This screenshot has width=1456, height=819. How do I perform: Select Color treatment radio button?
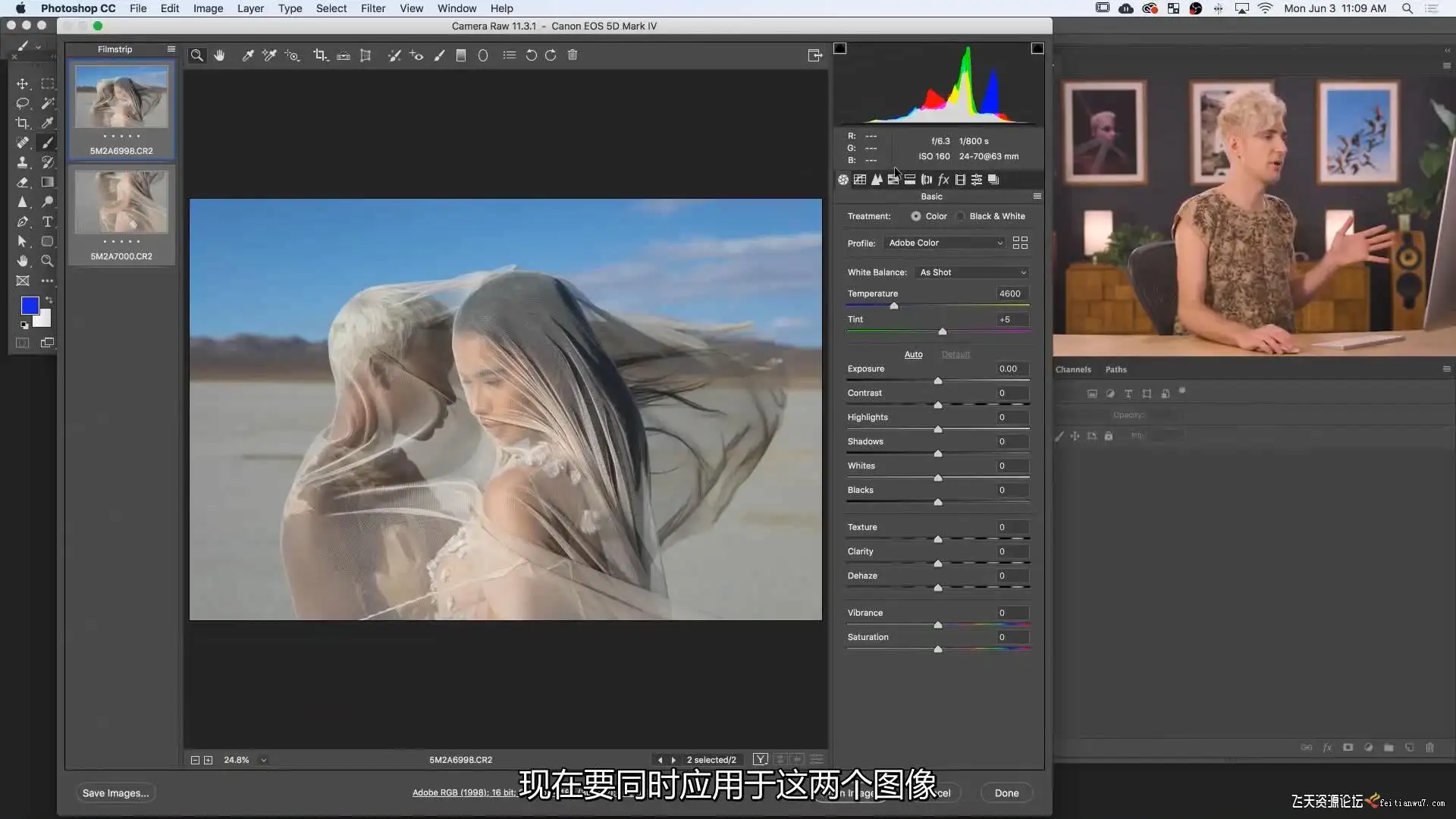pos(916,216)
